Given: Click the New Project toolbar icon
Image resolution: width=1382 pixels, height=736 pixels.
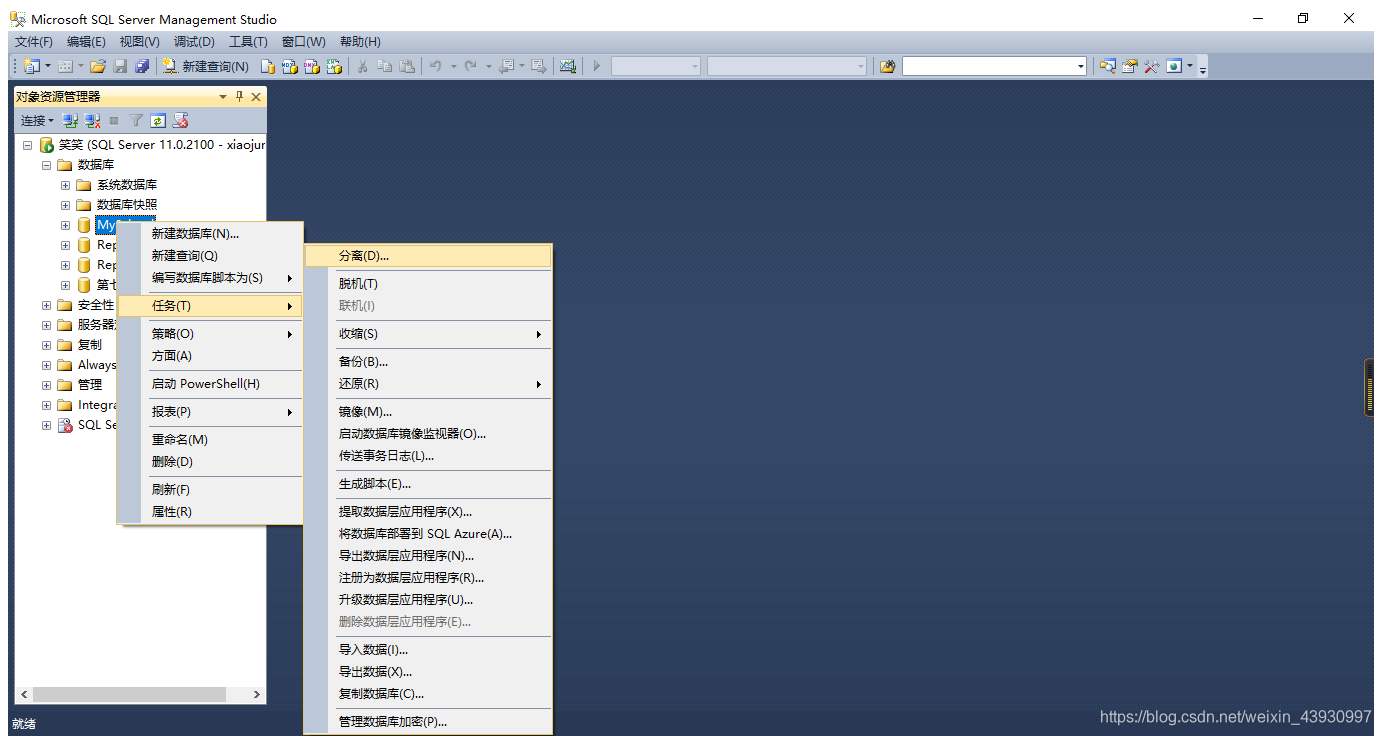Looking at the screenshot, I should pyautogui.click(x=31, y=66).
